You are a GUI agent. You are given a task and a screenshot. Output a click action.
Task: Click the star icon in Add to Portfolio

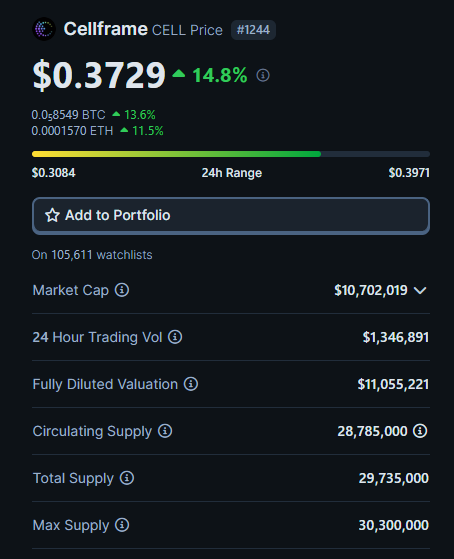(x=52, y=215)
